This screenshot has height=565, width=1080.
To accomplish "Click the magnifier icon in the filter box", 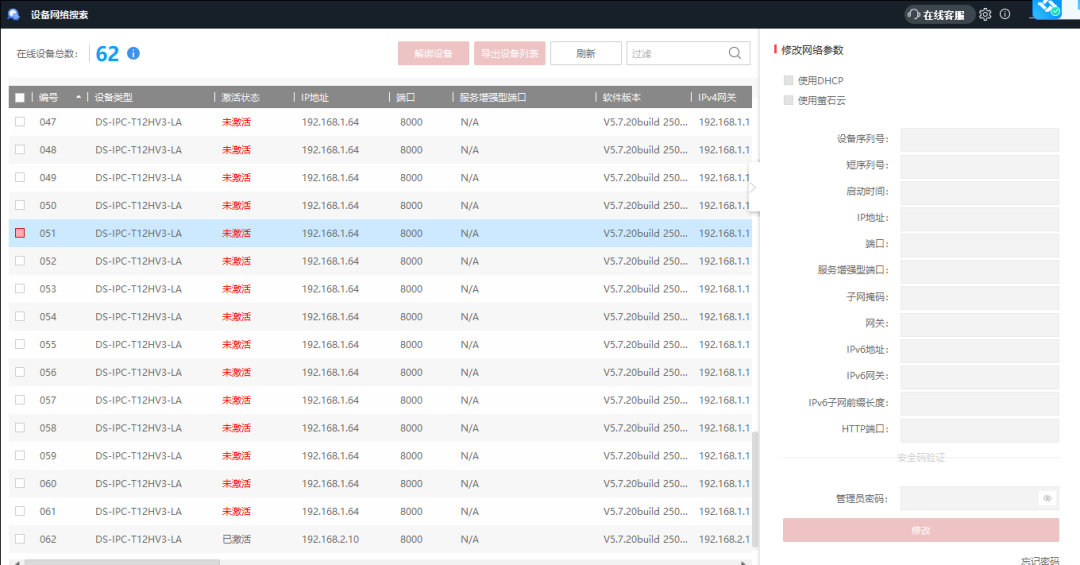I will point(735,54).
